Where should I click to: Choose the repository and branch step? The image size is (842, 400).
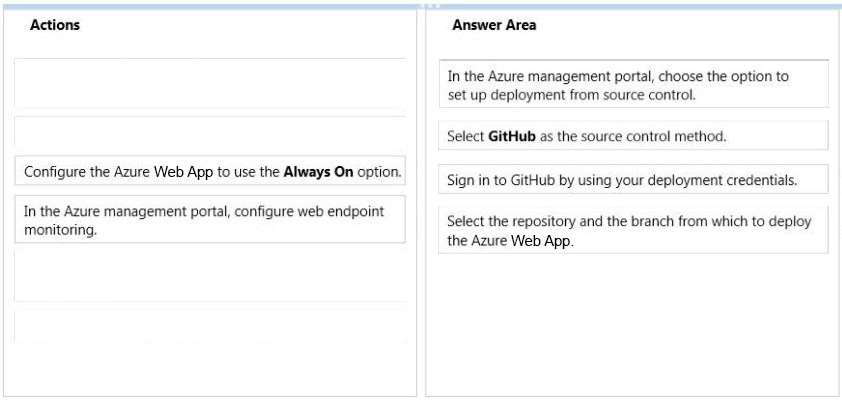click(634, 230)
